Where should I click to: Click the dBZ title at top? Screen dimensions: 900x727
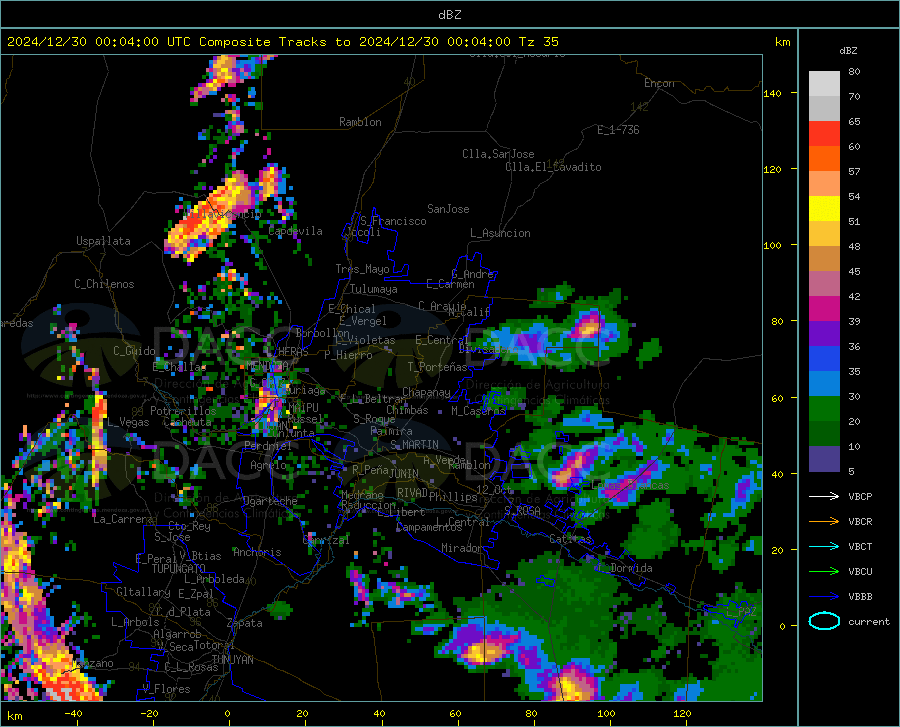(449, 15)
